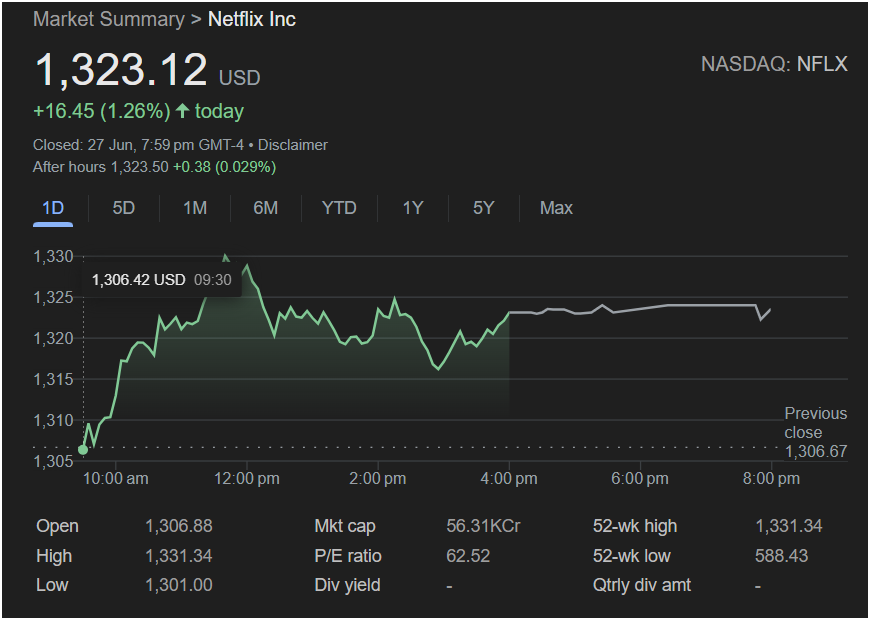870x620 pixels.
Task: Click the 10:00 am axis label
Action: (115, 478)
